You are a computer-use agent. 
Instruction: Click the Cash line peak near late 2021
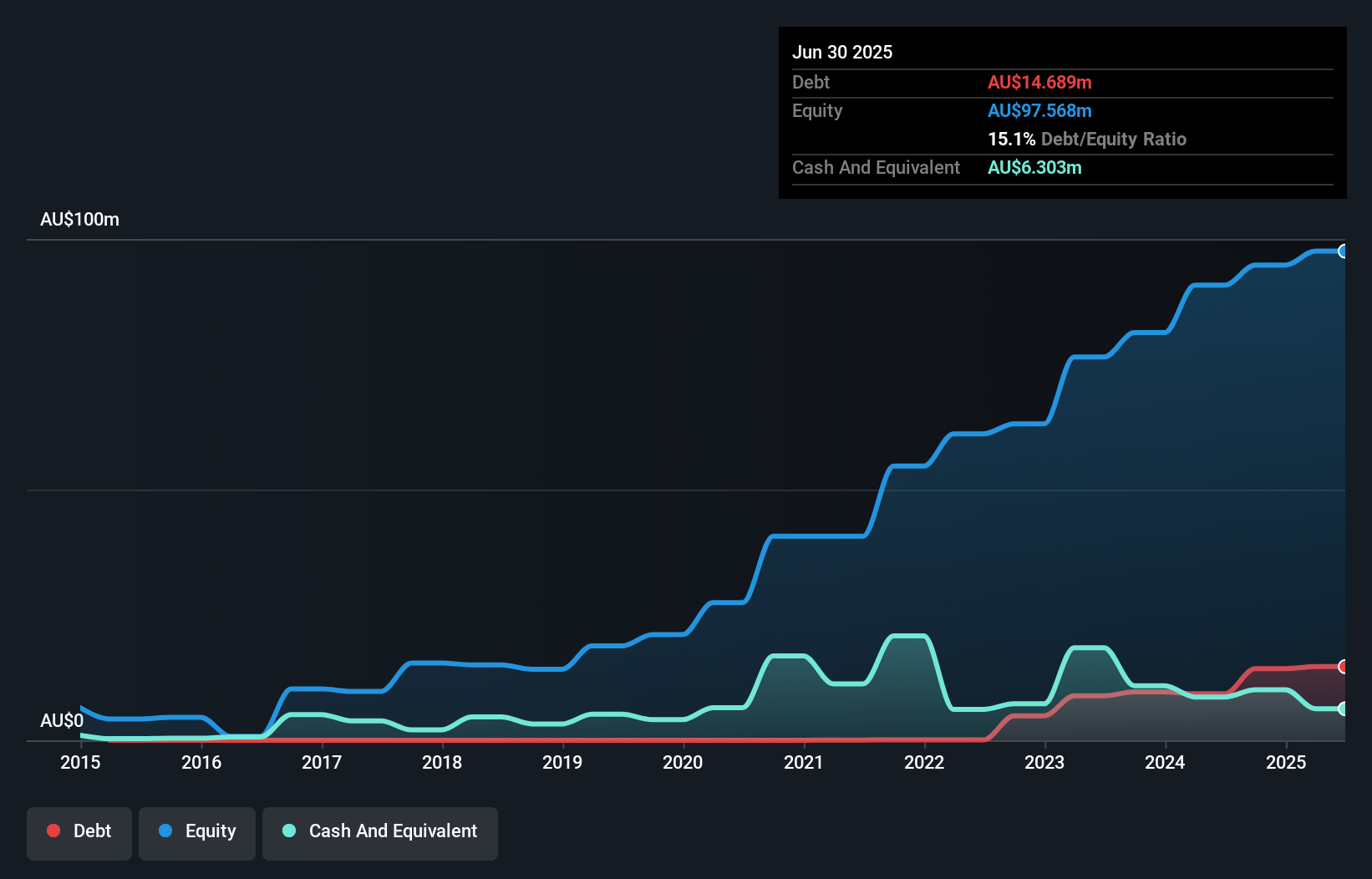click(907, 637)
